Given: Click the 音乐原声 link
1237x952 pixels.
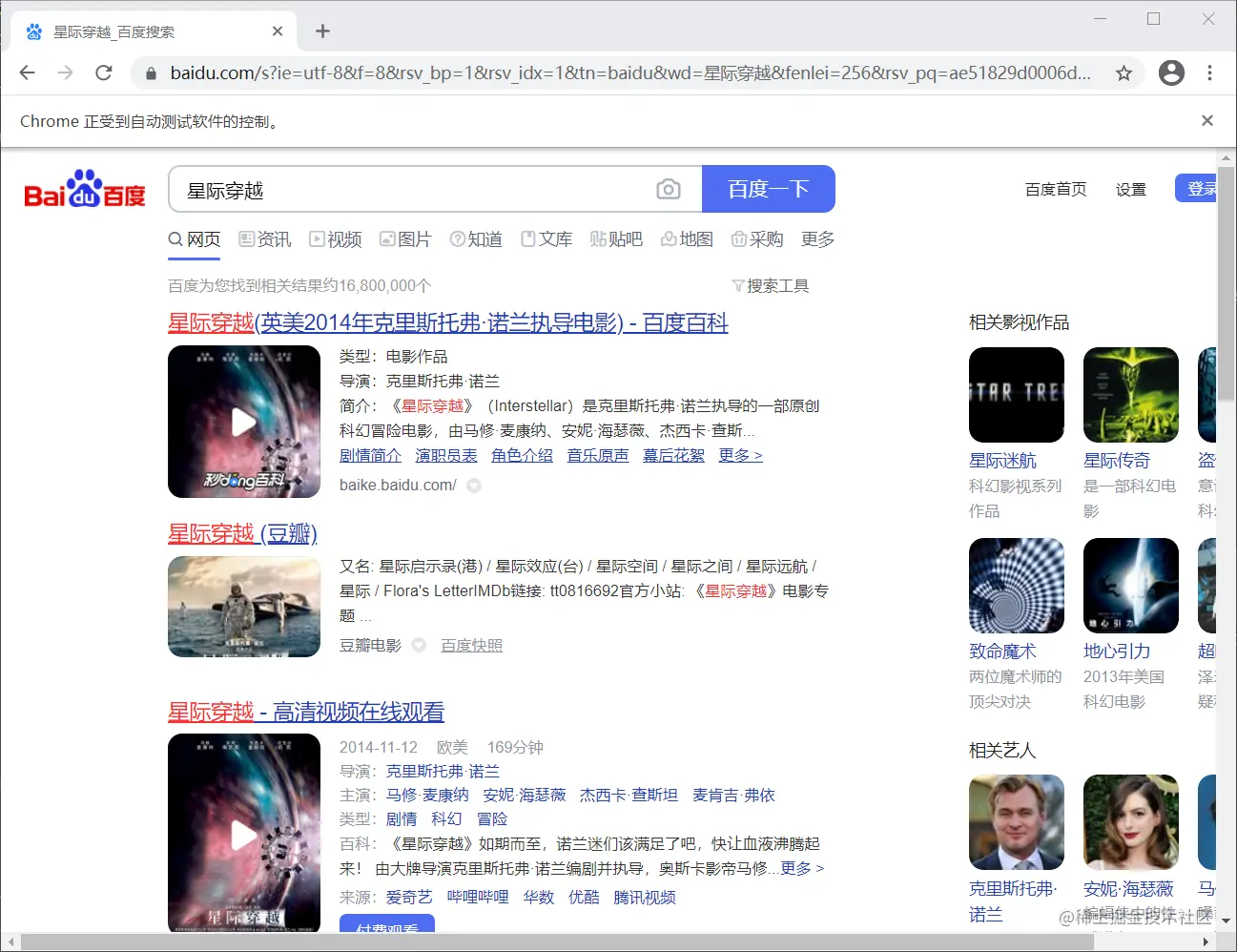Looking at the screenshot, I should tap(598, 456).
